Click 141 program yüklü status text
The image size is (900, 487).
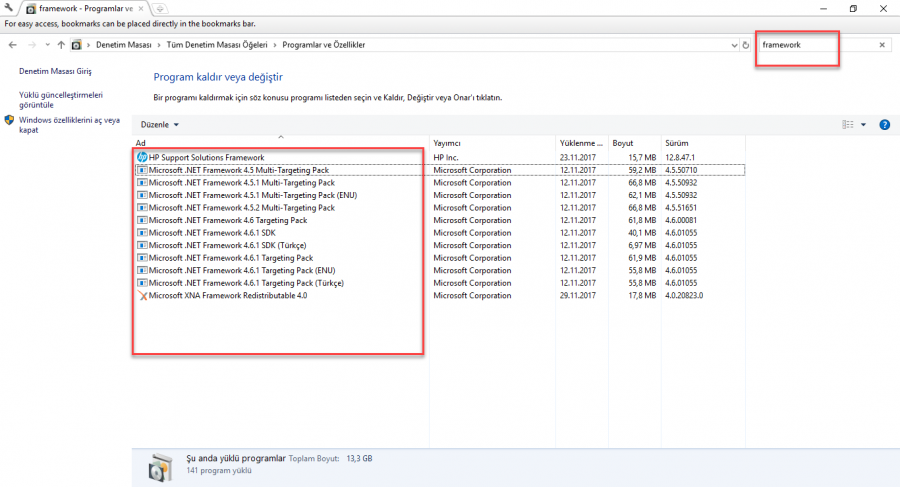tap(219, 470)
